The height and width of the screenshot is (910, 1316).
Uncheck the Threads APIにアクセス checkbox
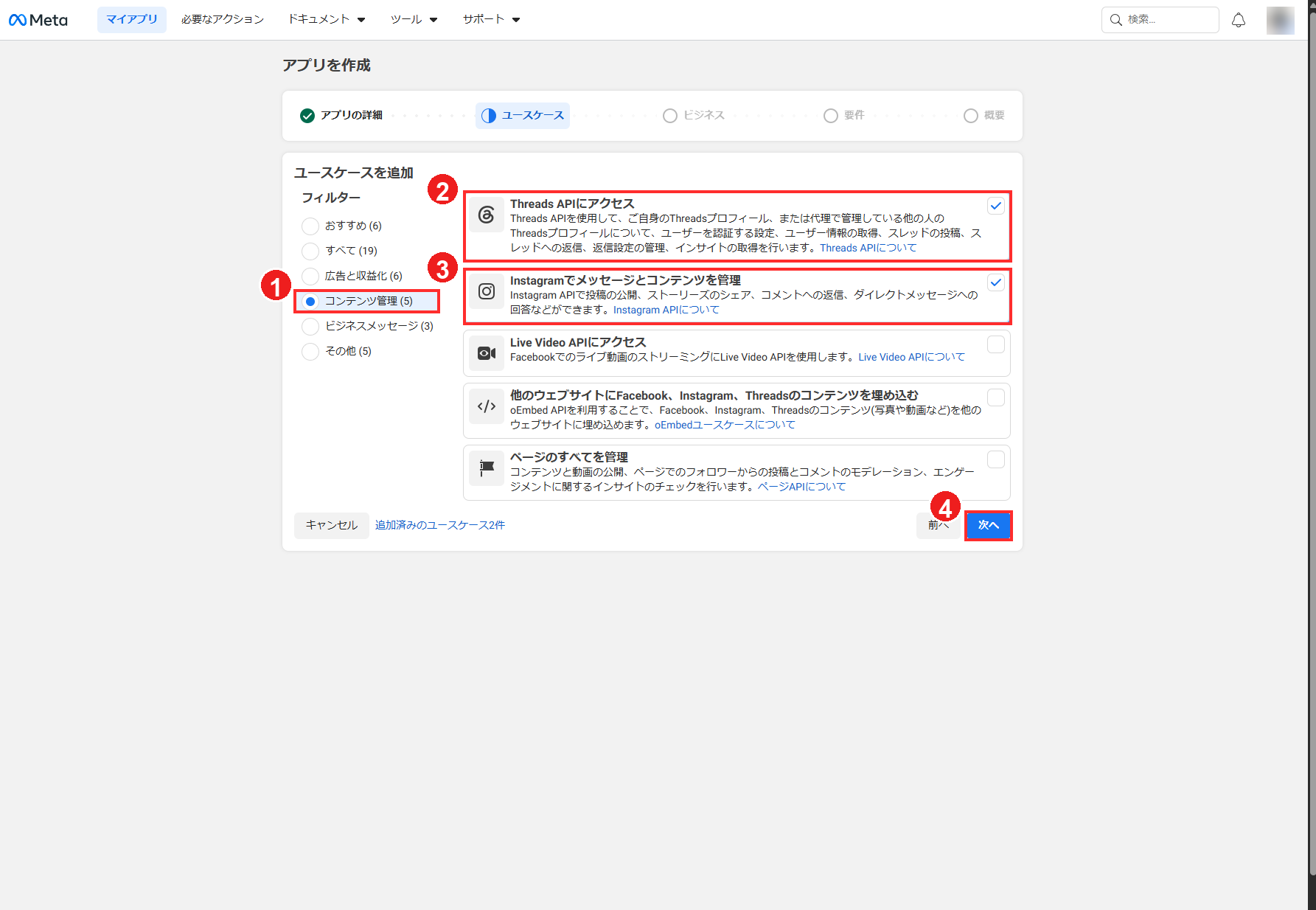click(996, 206)
